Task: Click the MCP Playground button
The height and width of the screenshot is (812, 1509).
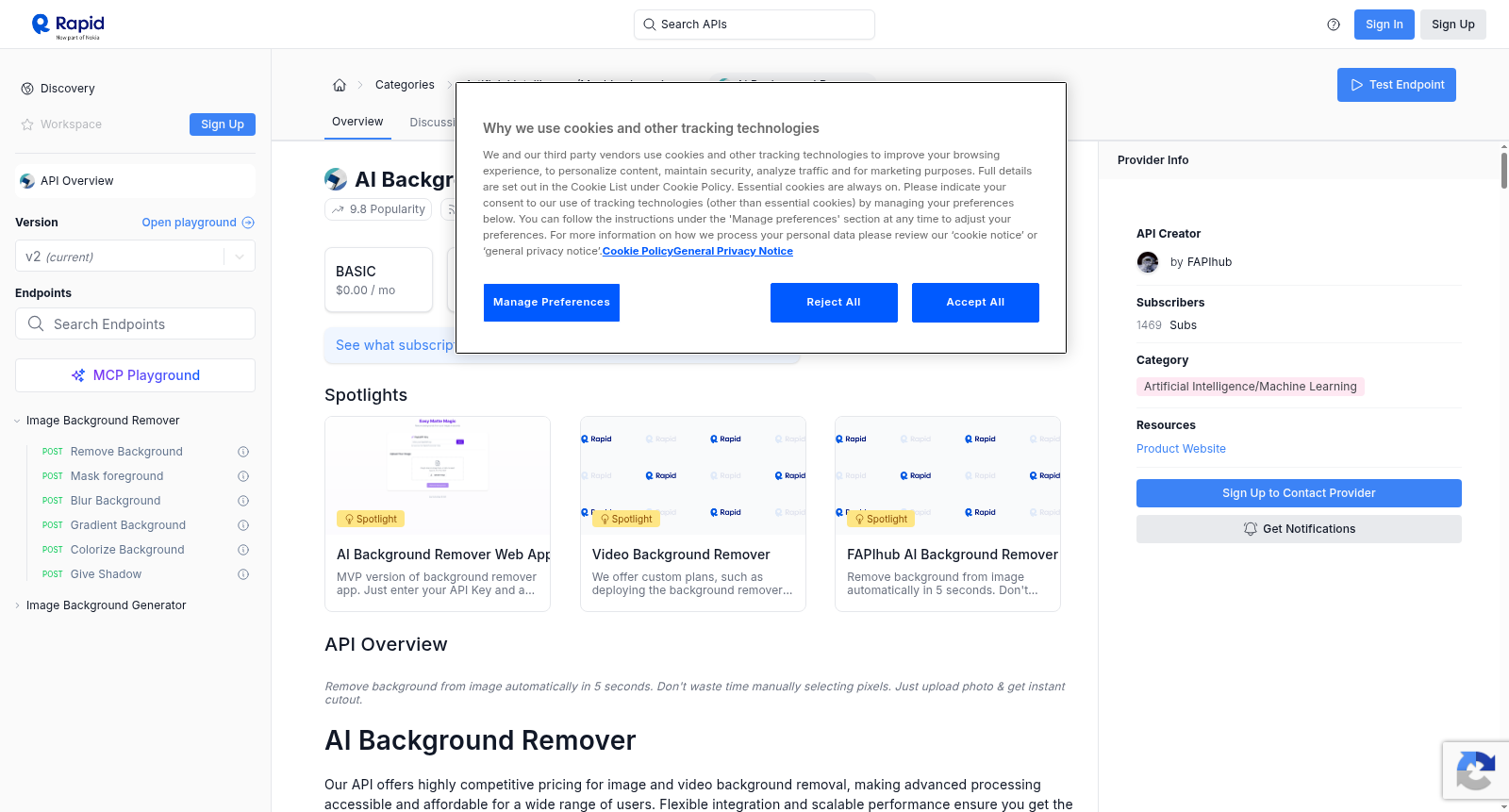Action: (x=135, y=375)
